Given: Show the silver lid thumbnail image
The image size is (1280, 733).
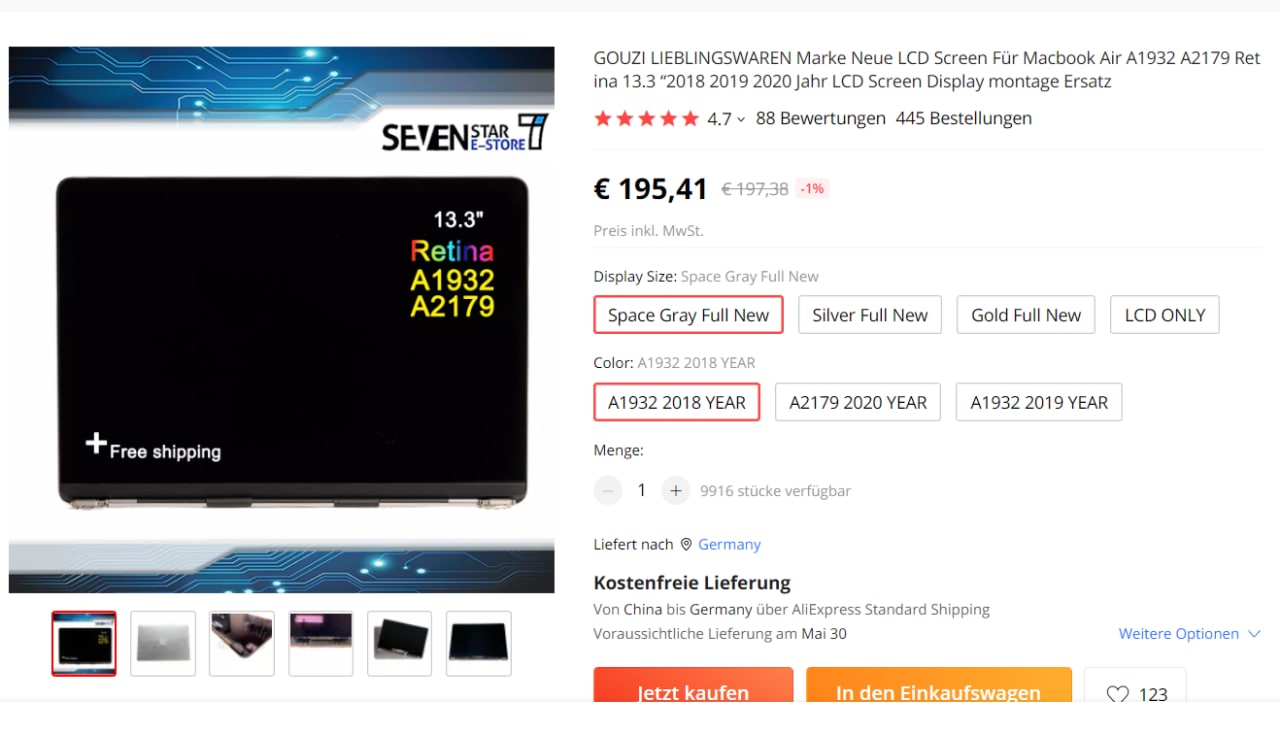Looking at the screenshot, I should 163,643.
